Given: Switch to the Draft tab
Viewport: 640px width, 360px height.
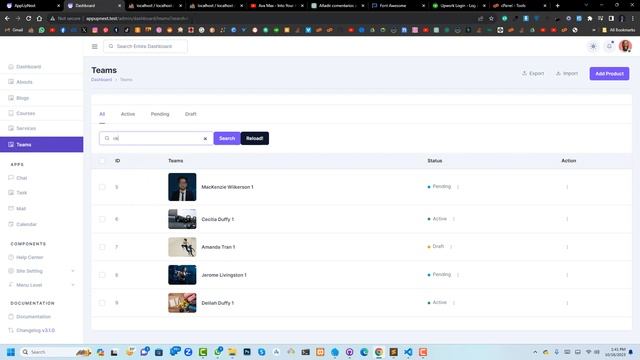Looking at the screenshot, I should 191,114.
